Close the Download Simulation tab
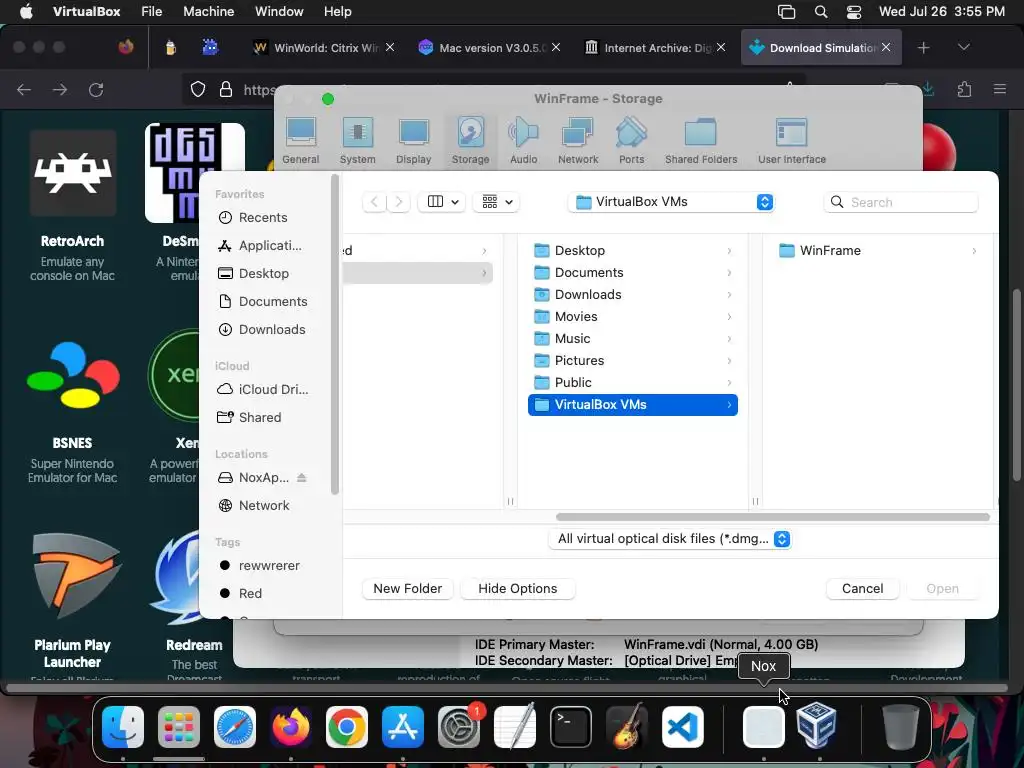This screenshot has height=768, width=1024. pyautogui.click(x=886, y=47)
